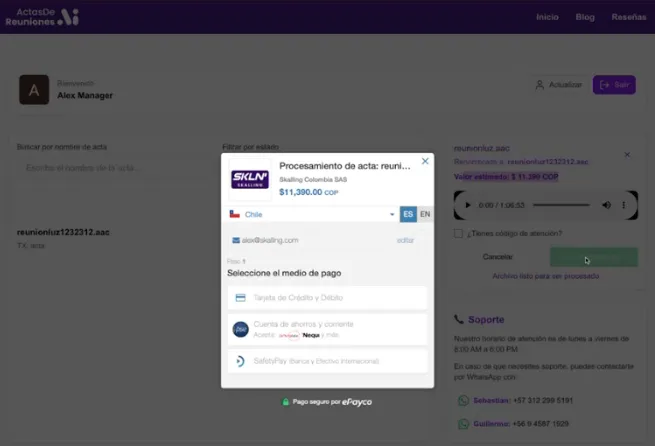Click the editar email link
The height and width of the screenshot is (446, 655).
click(405, 240)
